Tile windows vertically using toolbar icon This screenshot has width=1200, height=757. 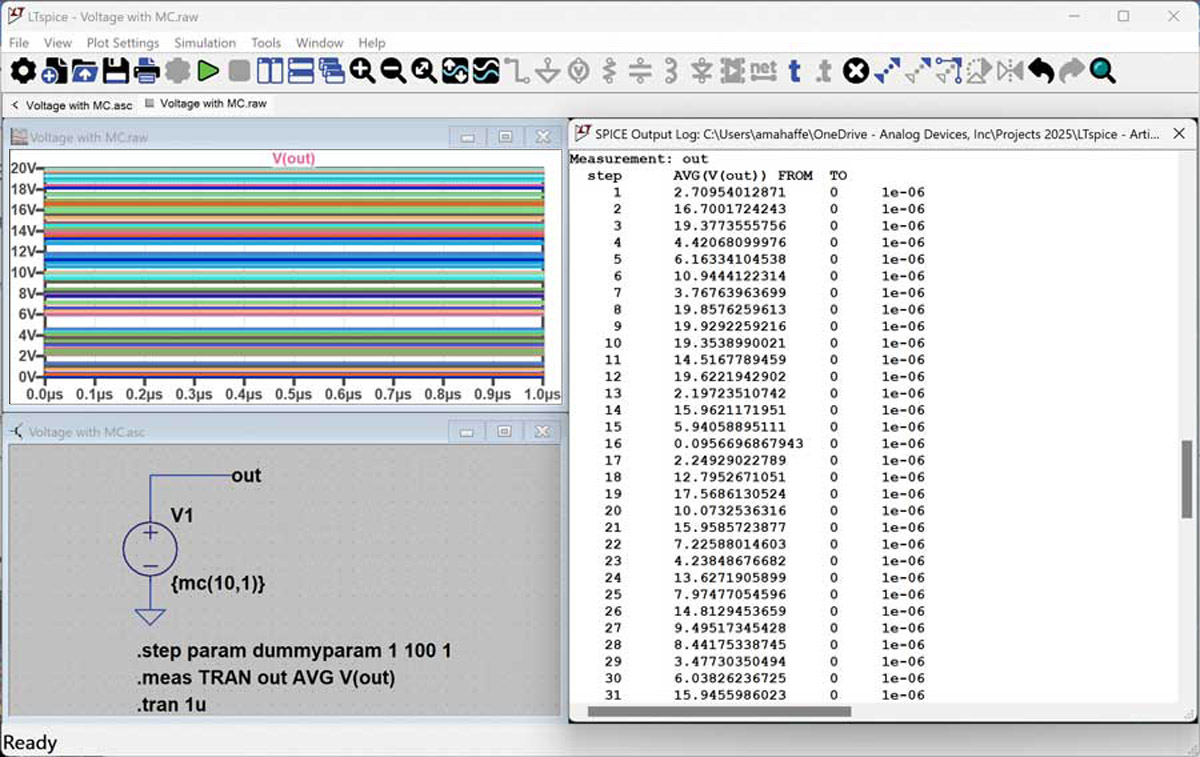coord(270,71)
